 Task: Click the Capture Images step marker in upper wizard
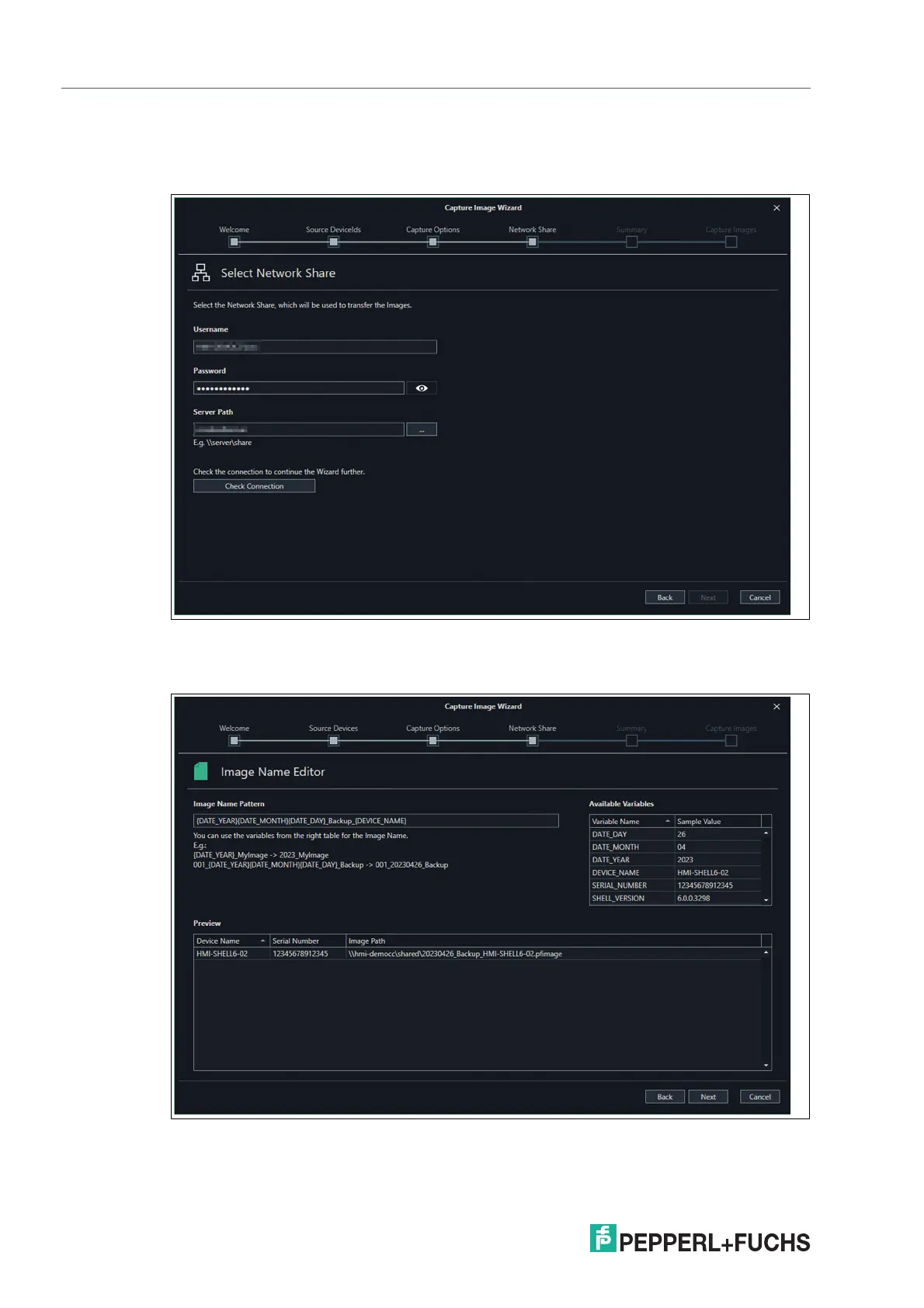click(731, 242)
